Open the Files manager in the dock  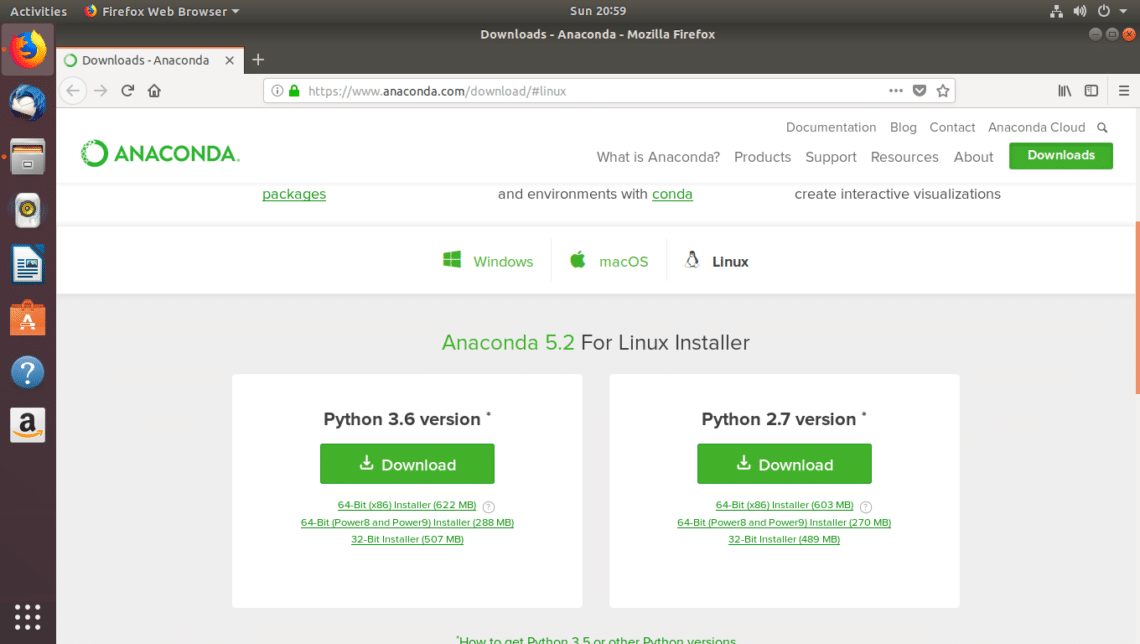click(x=28, y=156)
